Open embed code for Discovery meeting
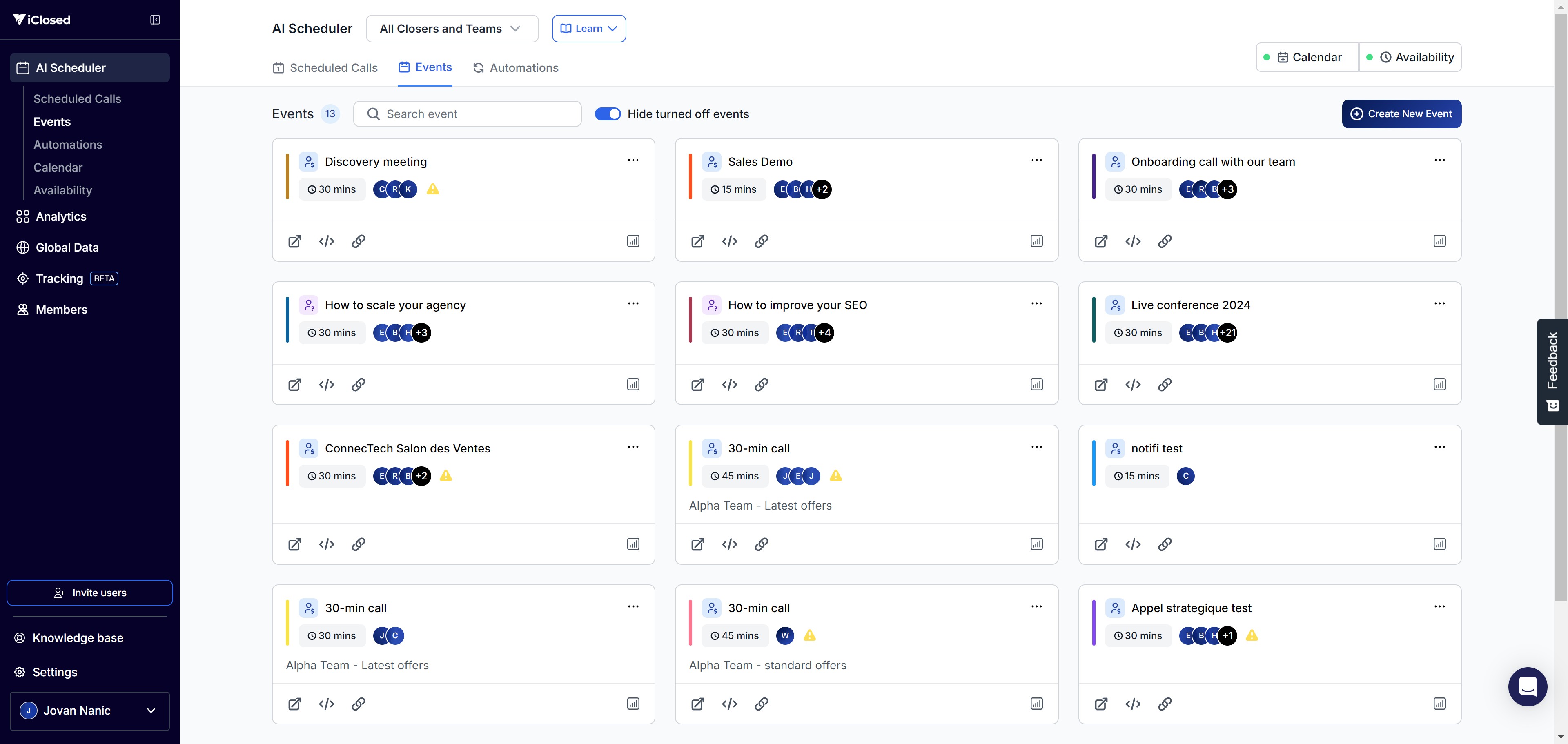The image size is (1568, 744). (326, 241)
